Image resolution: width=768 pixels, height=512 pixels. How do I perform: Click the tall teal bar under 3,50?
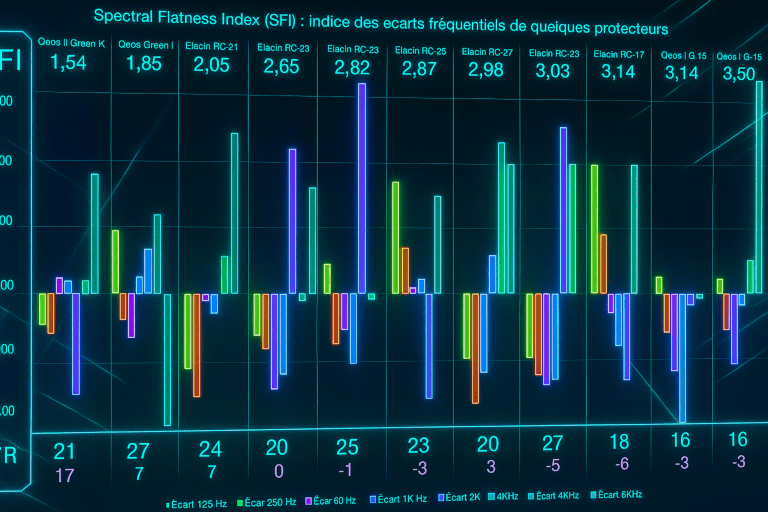point(759,187)
